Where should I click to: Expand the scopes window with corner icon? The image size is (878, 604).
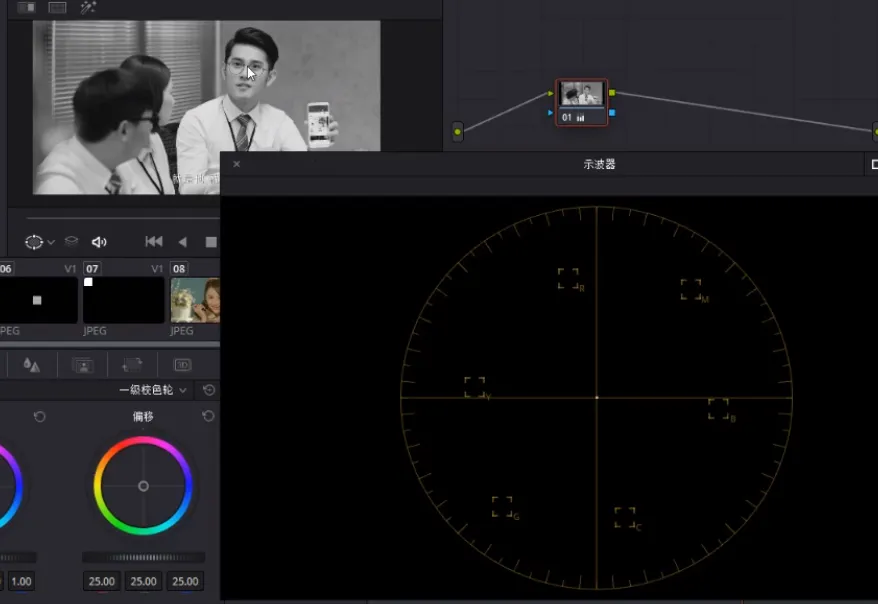point(875,164)
